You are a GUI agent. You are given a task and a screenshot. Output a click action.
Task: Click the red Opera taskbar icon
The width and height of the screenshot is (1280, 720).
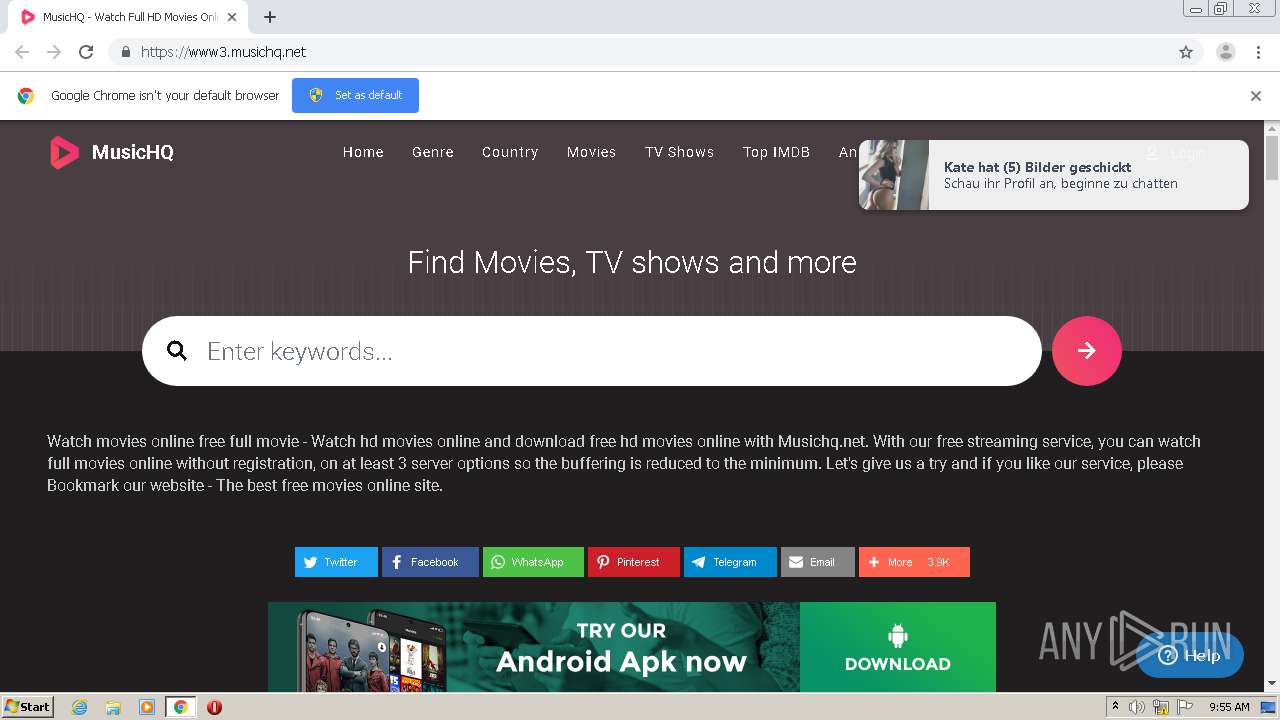[x=214, y=707]
